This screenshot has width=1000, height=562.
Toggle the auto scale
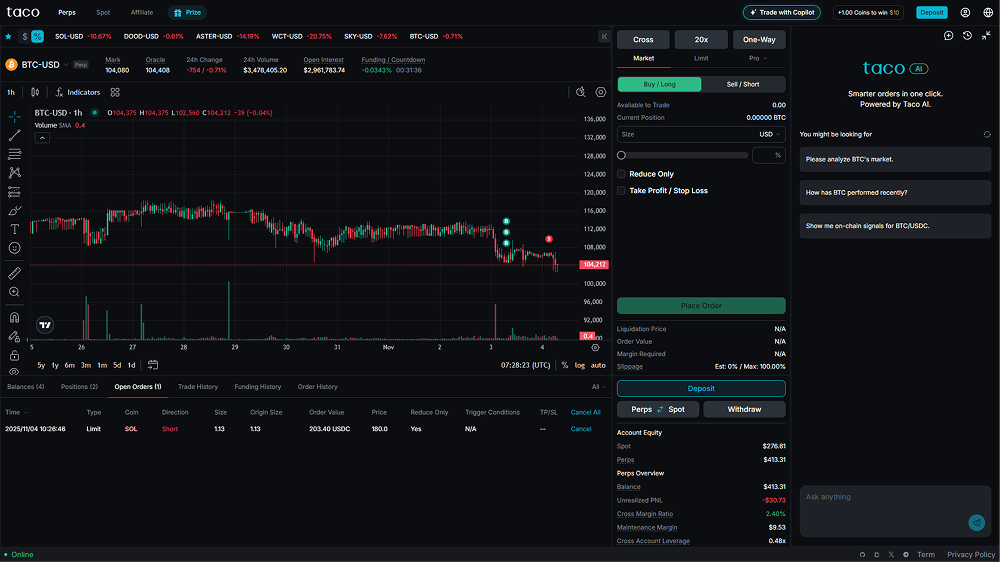pyautogui.click(x=598, y=366)
